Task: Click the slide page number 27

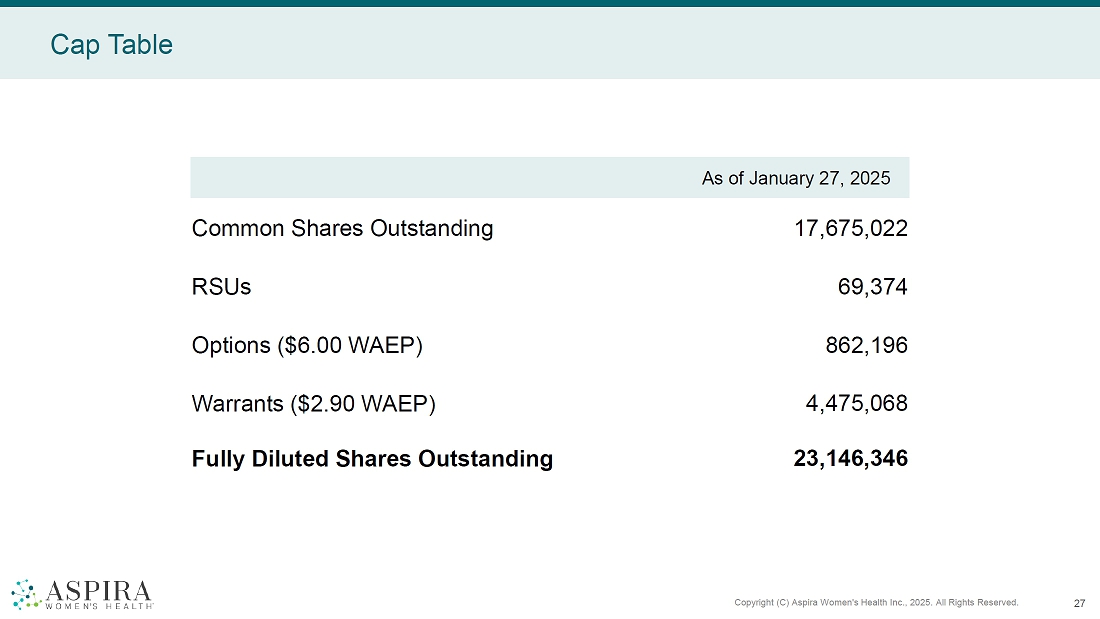Action: 1079,603
